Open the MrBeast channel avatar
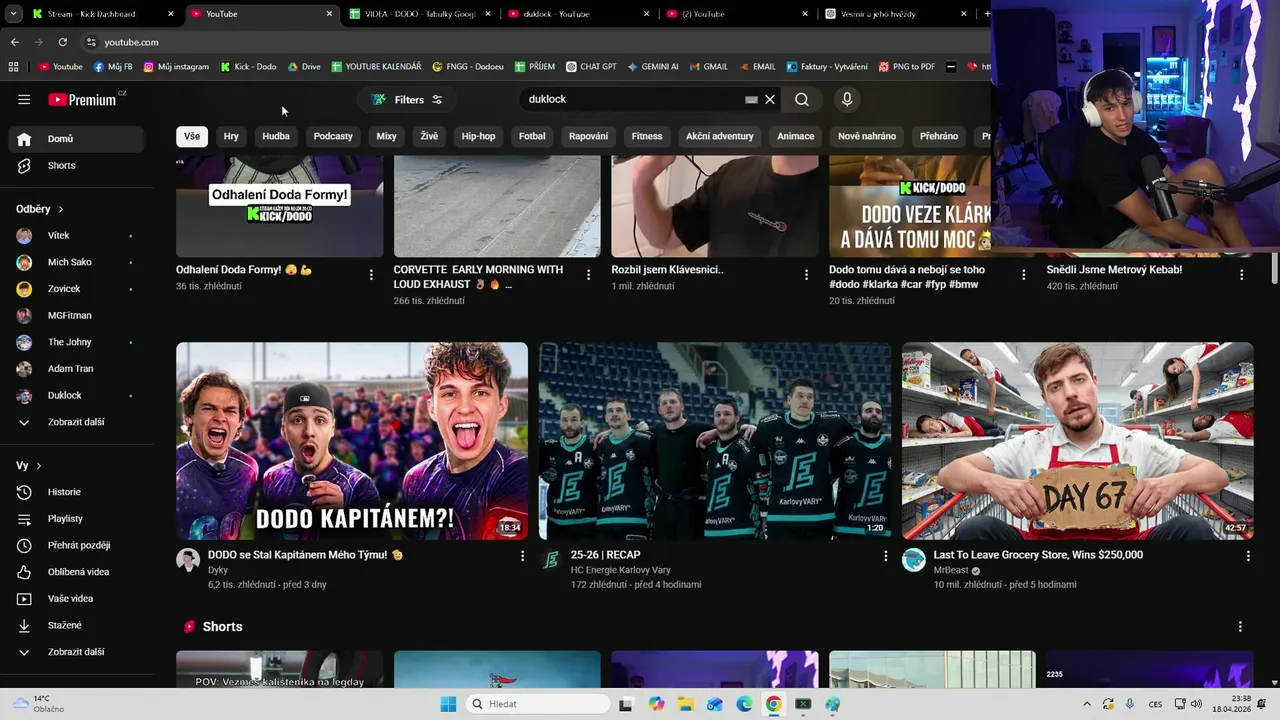Screen dimensions: 1280x720 pyautogui.click(x=914, y=560)
